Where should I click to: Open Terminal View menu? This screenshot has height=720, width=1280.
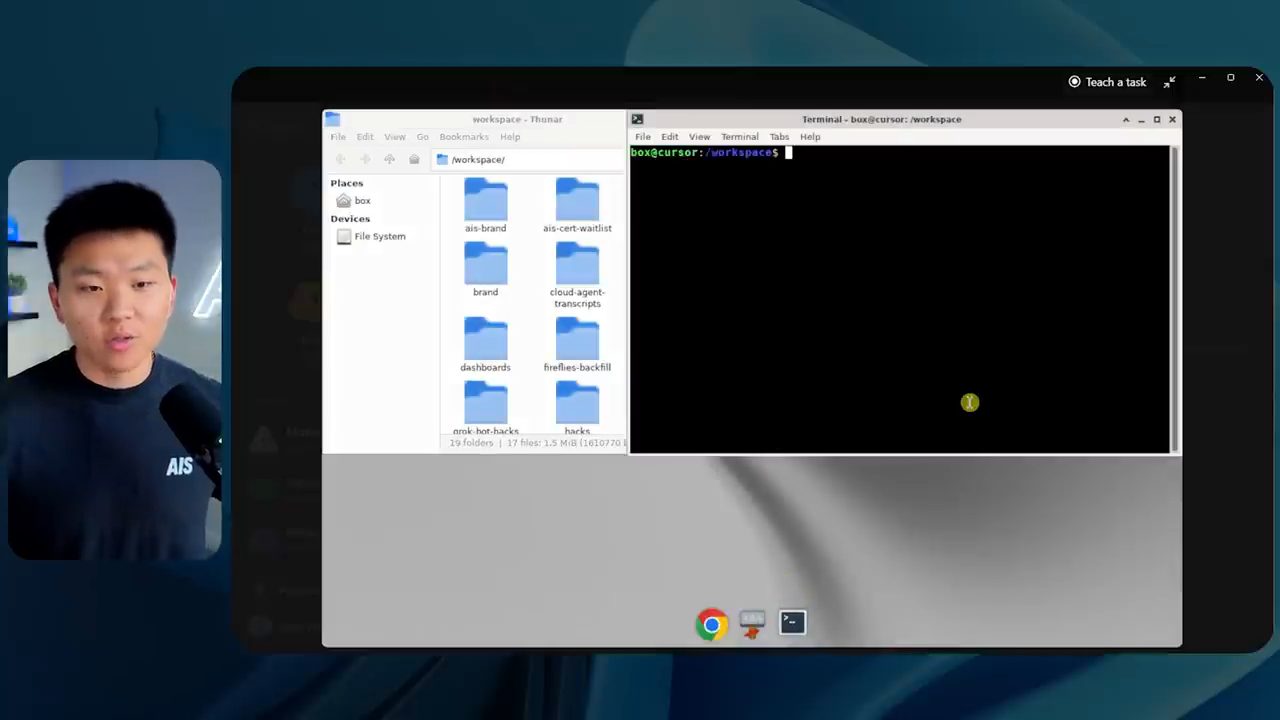[699, 137]
